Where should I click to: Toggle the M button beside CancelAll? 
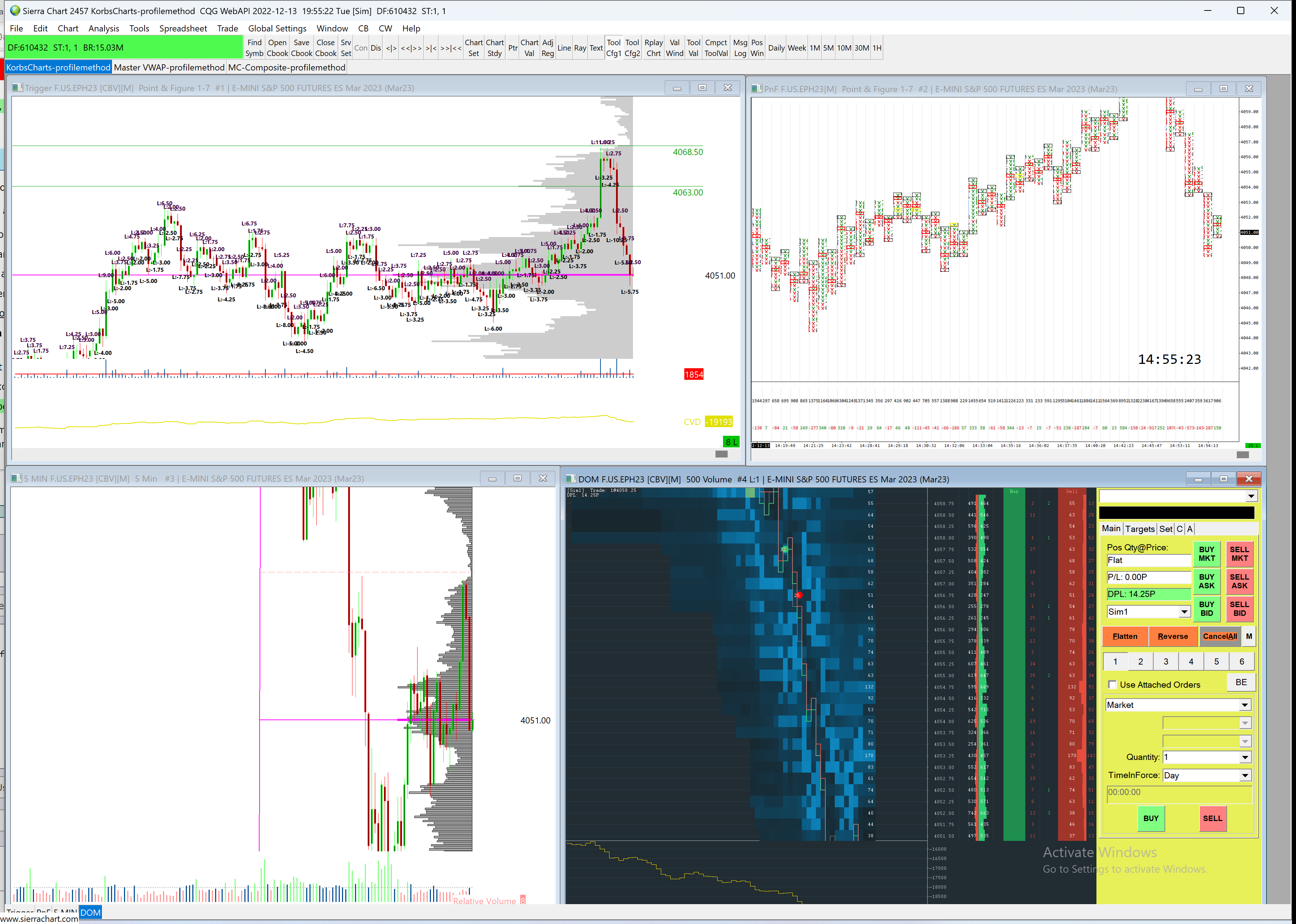1248,636
